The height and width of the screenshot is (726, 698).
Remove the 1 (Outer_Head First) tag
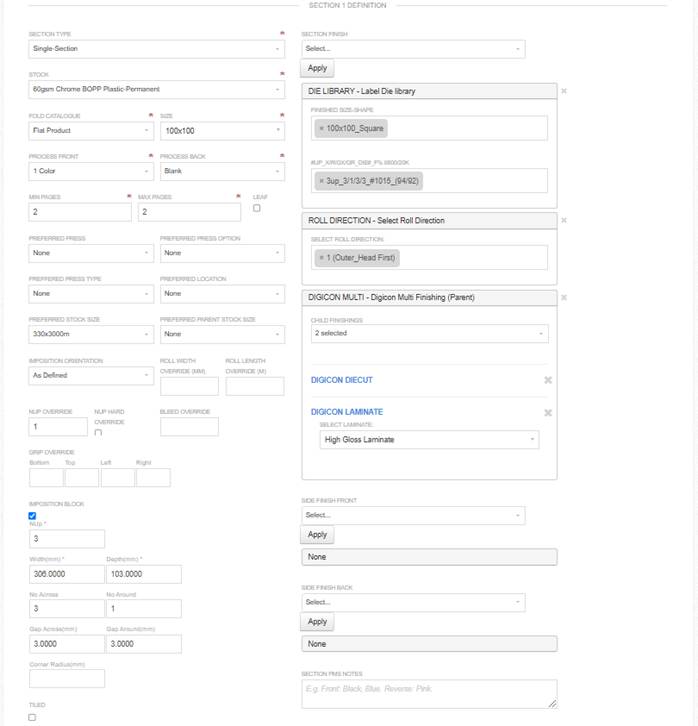pos(321,257)
